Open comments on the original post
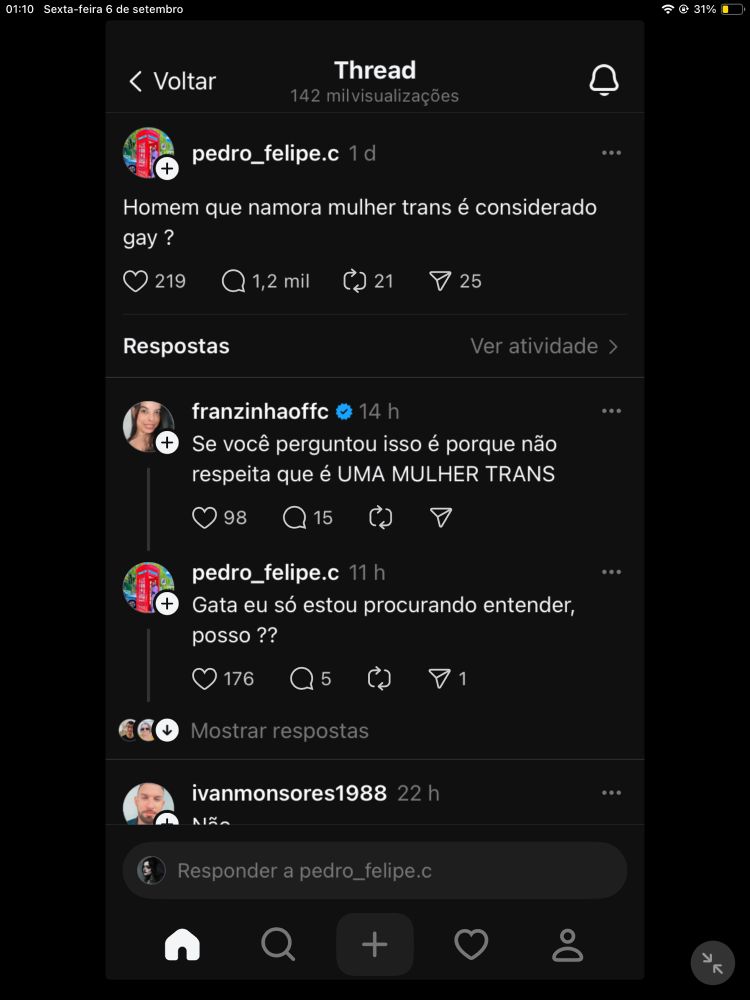 tap(233, 281)
